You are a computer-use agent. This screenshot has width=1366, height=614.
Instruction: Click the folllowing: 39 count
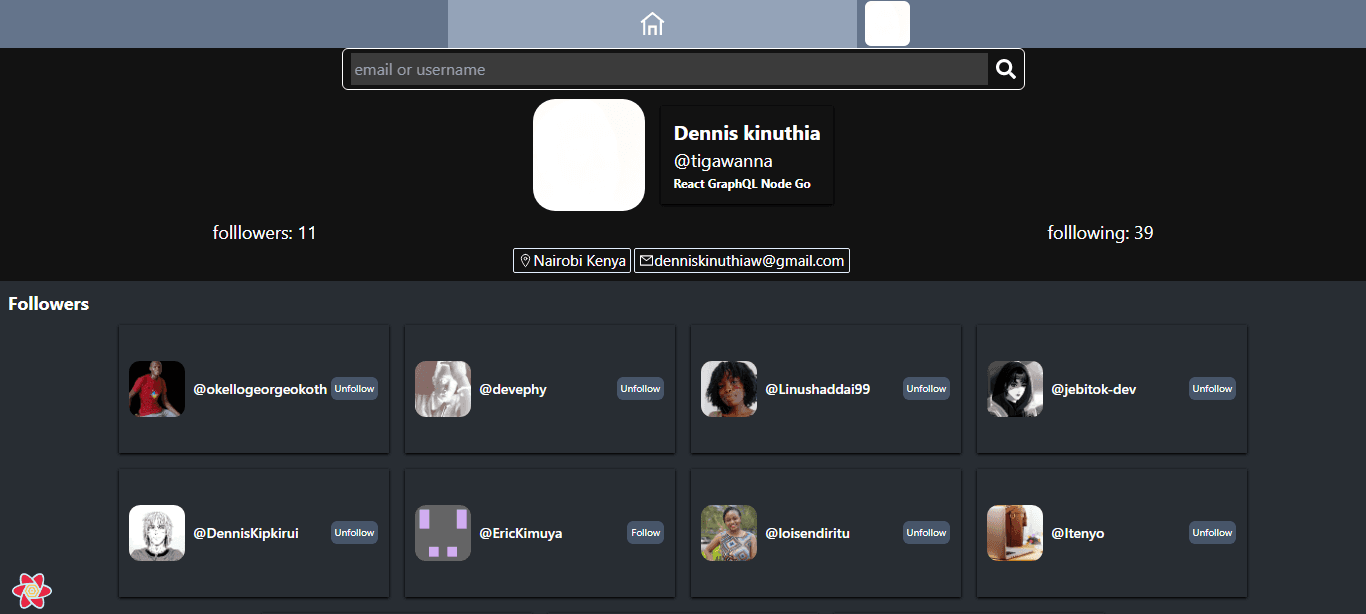(1100, 233)
